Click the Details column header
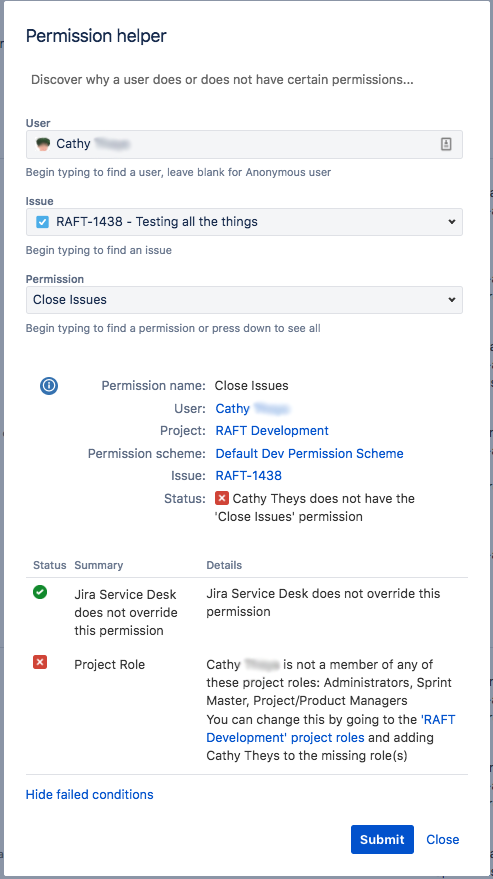This screenshot has height=879, width=493. 224,565
